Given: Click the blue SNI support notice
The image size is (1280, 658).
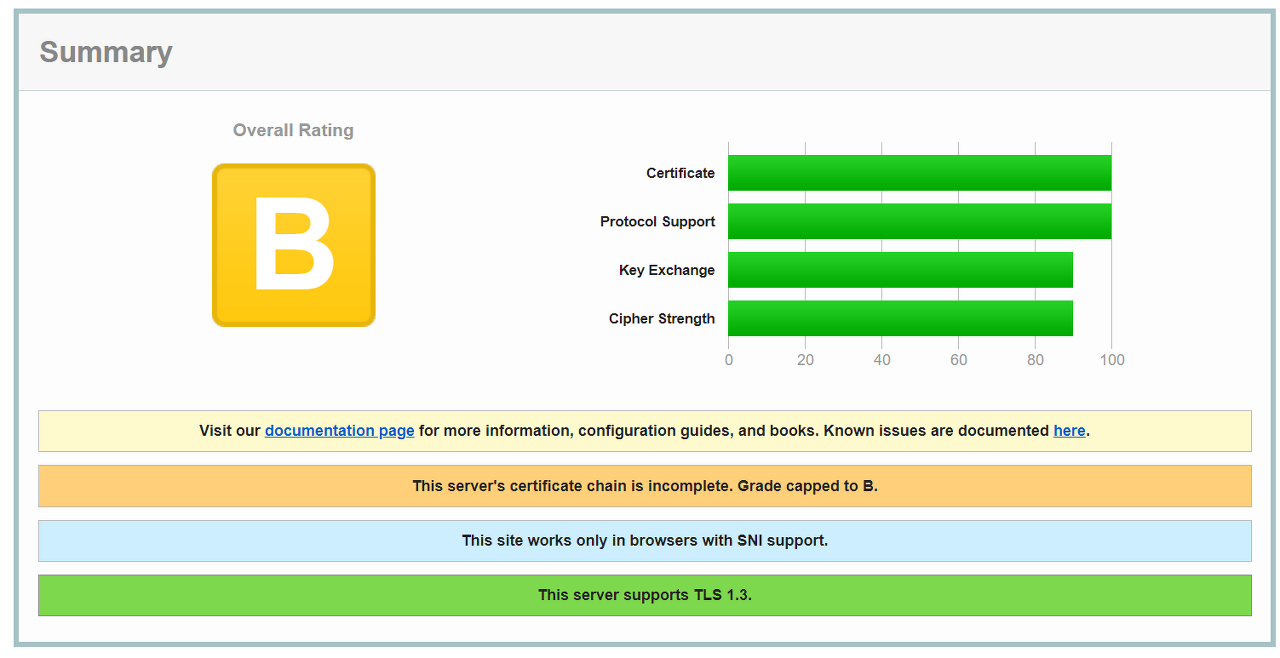Looking at the screenshot, I should pos(645,541).
